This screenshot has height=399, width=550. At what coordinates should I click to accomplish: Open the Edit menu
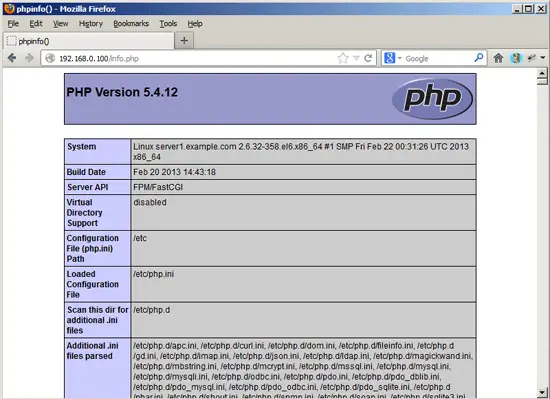pyautogui.click(x=36, y=23)
